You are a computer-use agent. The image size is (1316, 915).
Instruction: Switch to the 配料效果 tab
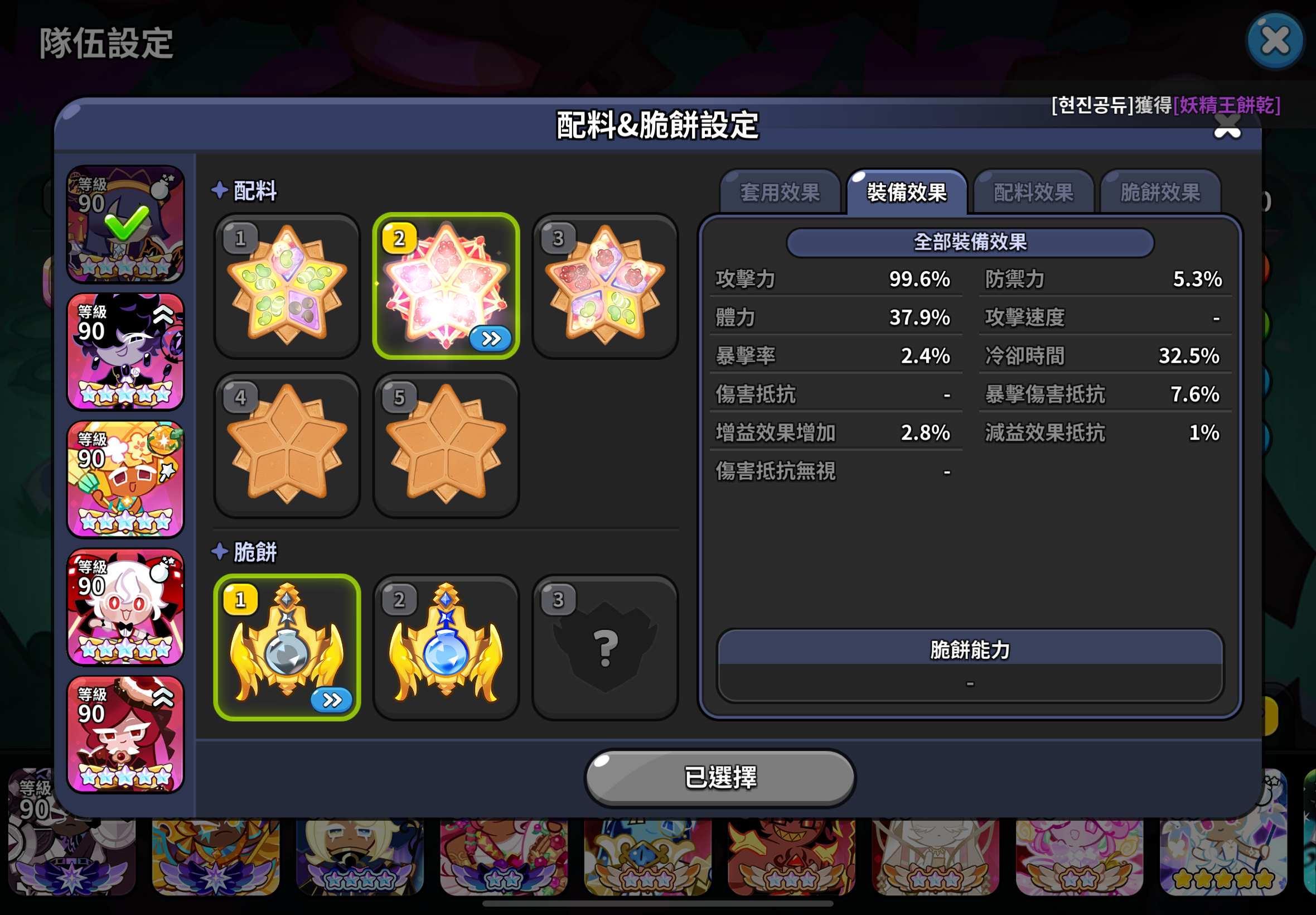(x=1033, y=192)
